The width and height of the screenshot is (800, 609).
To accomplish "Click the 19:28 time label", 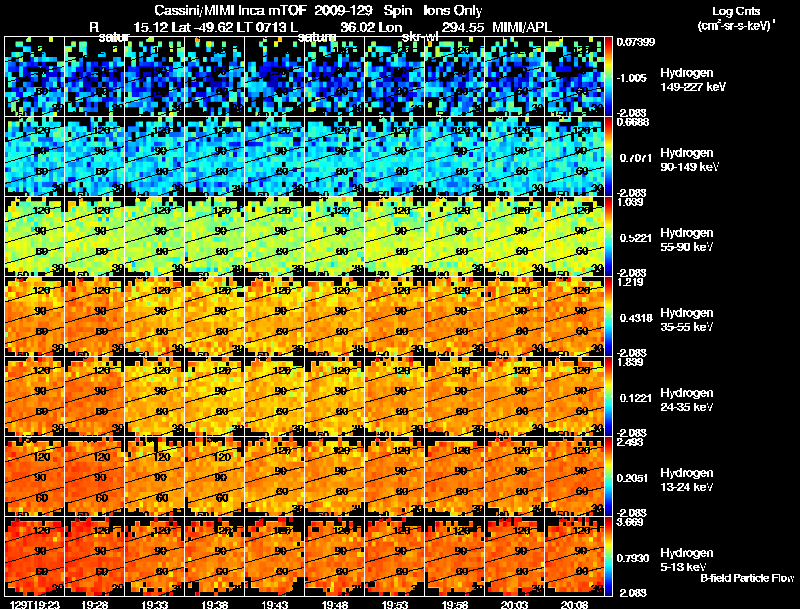I will [x=93, y=604].
